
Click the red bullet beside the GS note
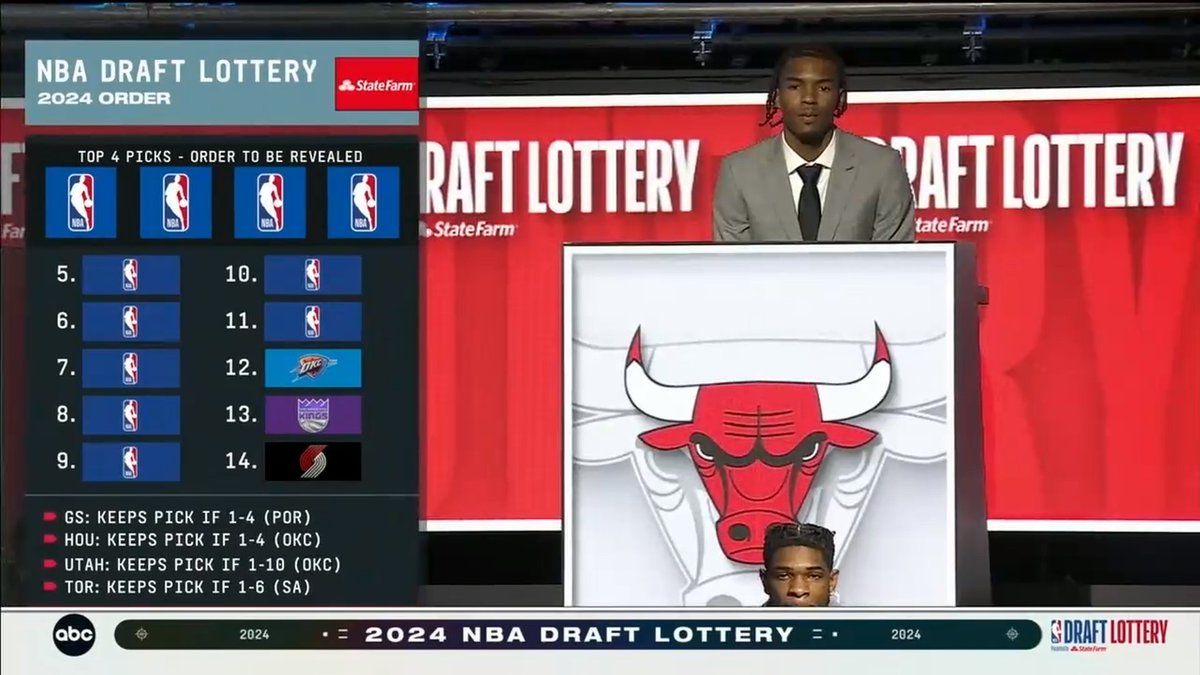click(50, 517)
